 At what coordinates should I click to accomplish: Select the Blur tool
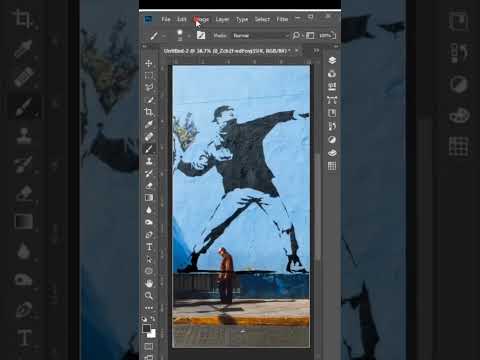[149, 210]
